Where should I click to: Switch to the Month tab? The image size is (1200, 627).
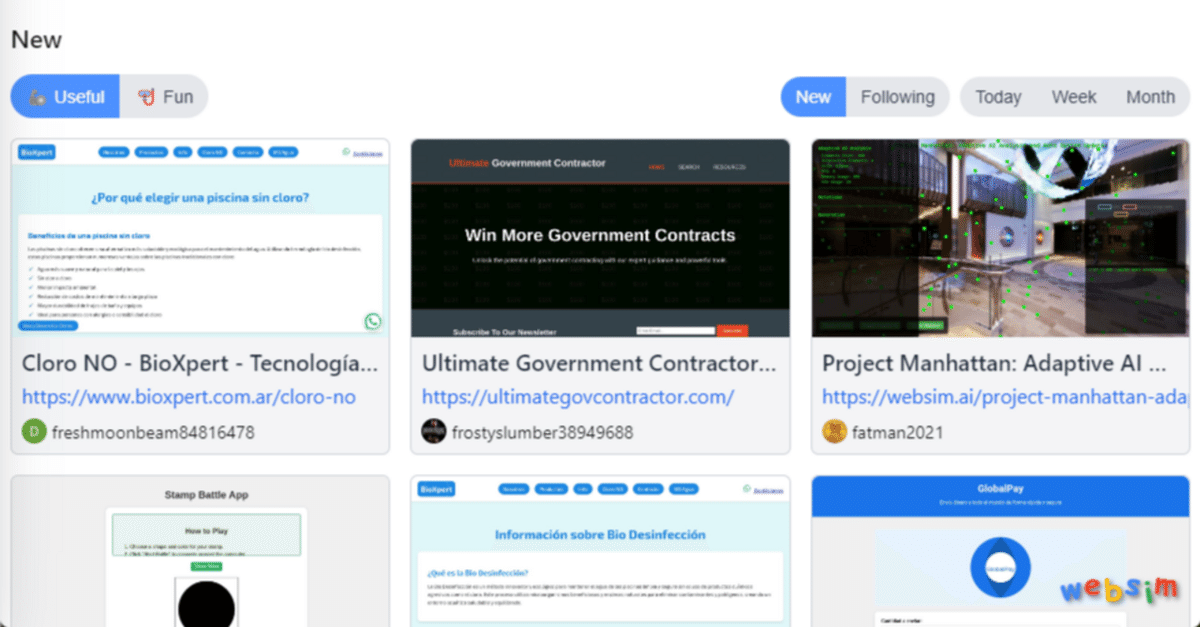click(x=1150, y=96)
